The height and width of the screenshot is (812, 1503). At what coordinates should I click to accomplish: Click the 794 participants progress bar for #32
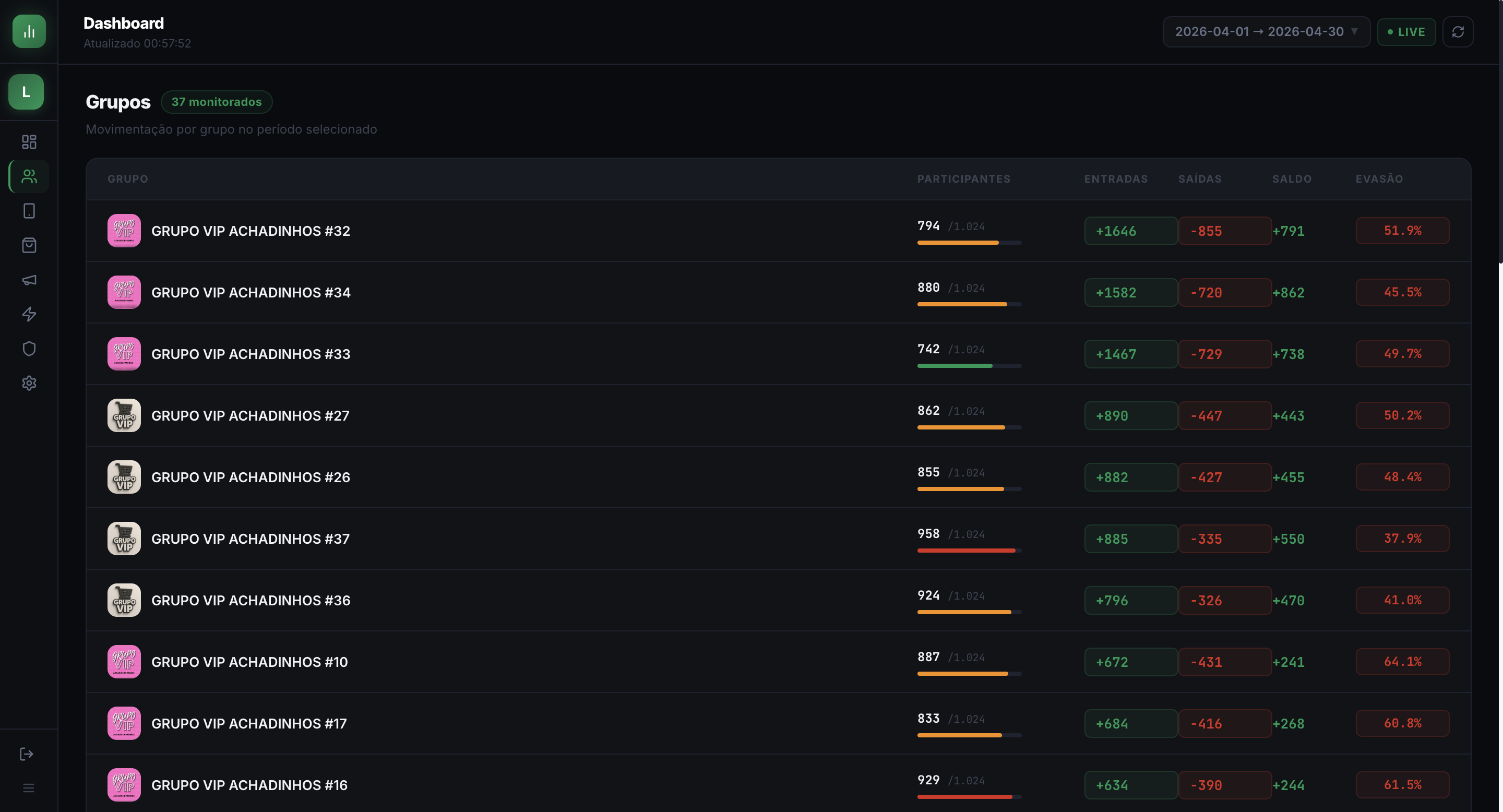[x=969, y=243]
